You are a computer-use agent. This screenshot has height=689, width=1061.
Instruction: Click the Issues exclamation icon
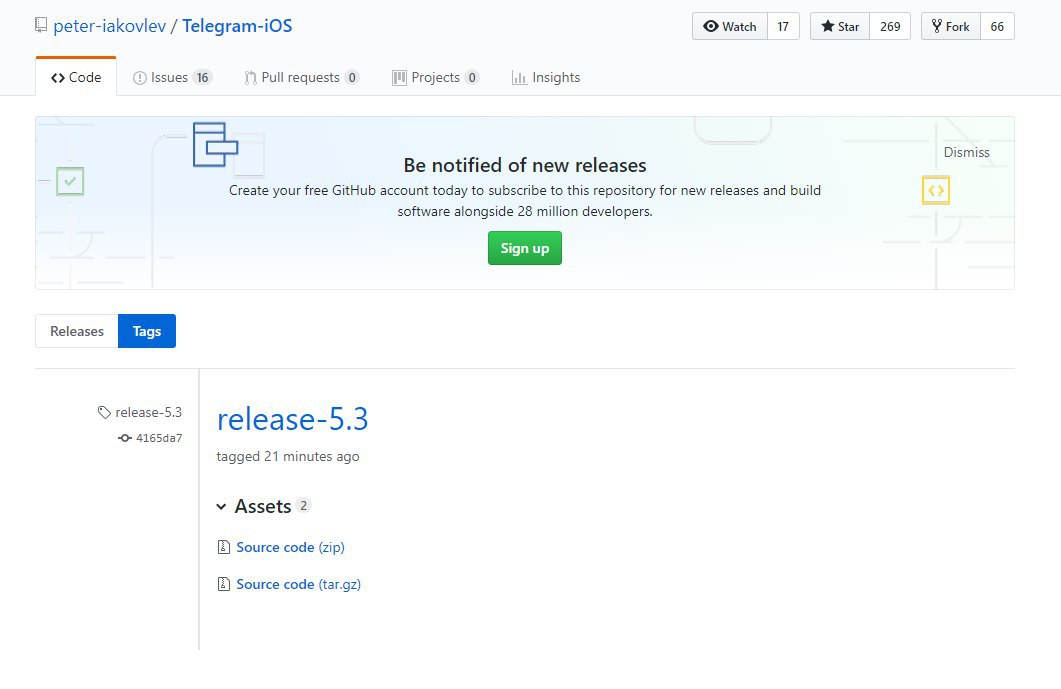pos(139,78)
